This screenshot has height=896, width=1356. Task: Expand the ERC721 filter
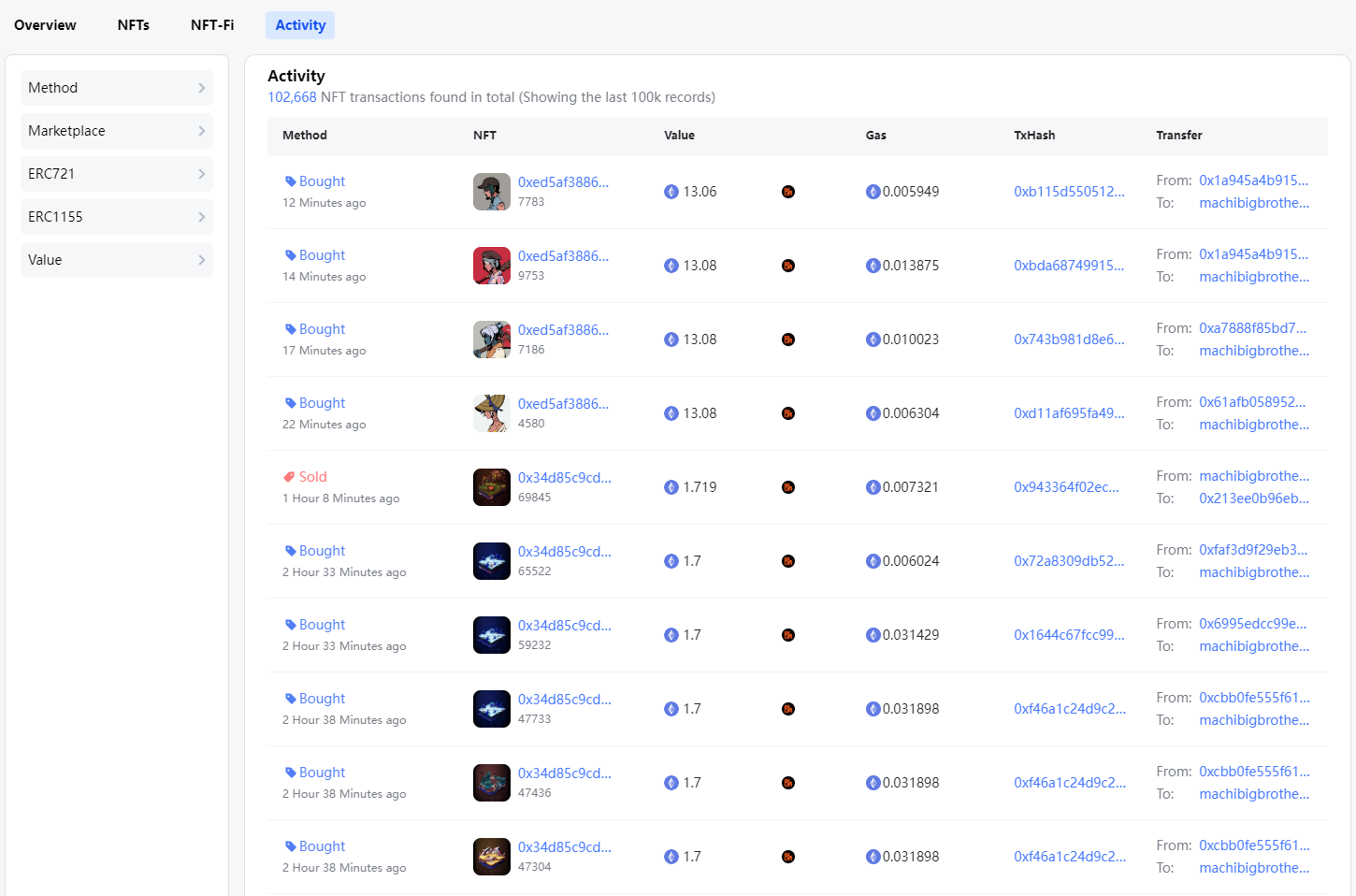pos(117,174)
